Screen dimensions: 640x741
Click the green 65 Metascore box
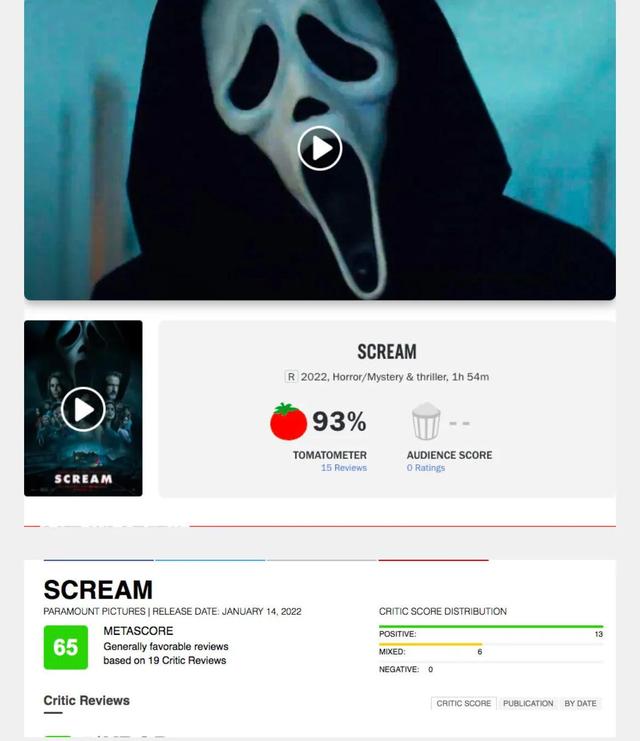[x=66, y=647]
